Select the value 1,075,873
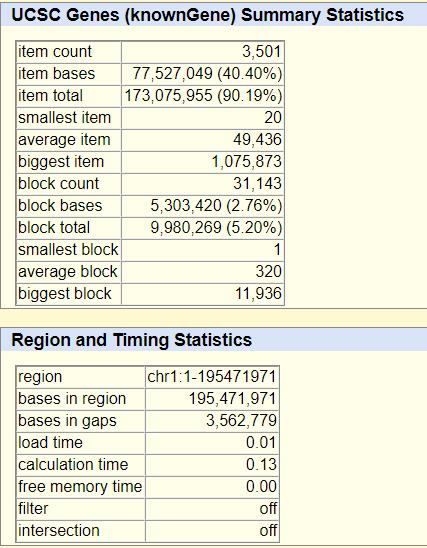The height and width of the screenshot is (548, 427). [x=247, y=162]
